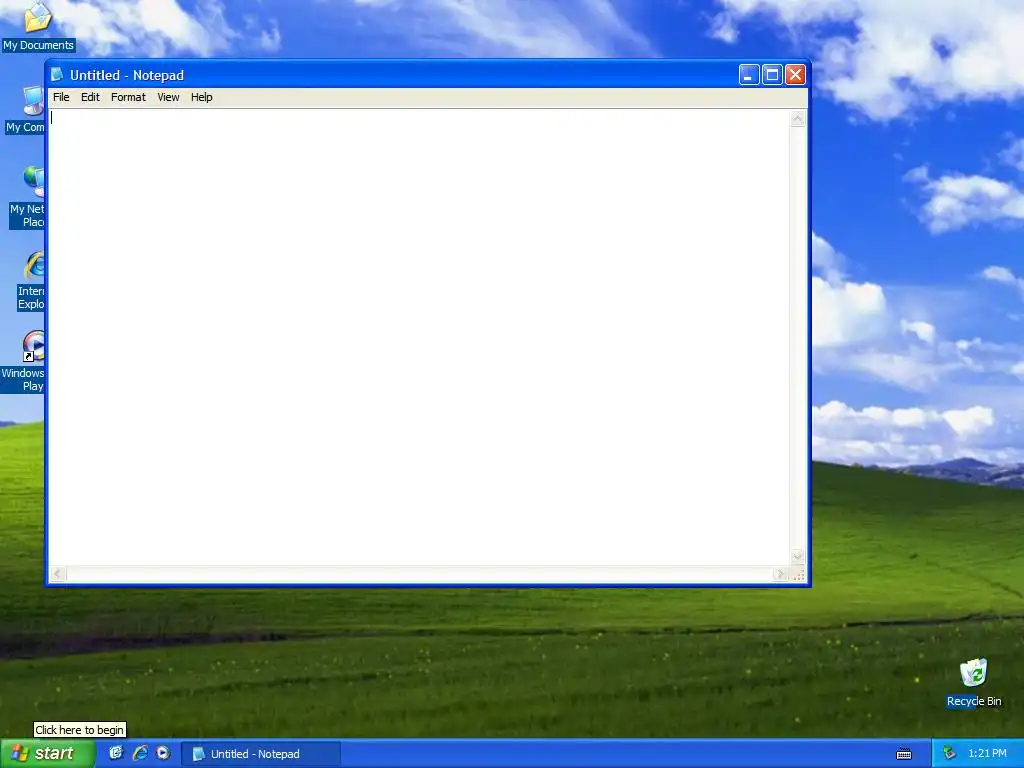
Task: Click Show Desktop in Quick Launch
Action: click(x=116, y=753)
